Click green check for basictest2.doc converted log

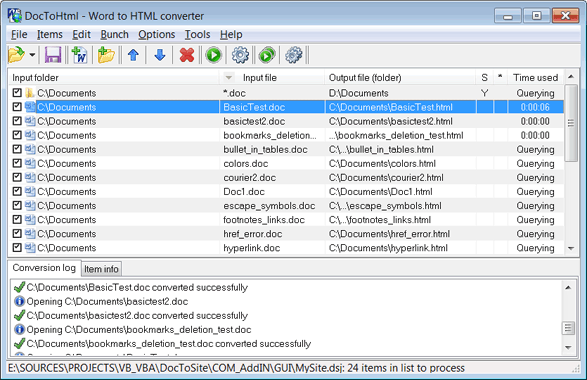[x=19, y=315]
